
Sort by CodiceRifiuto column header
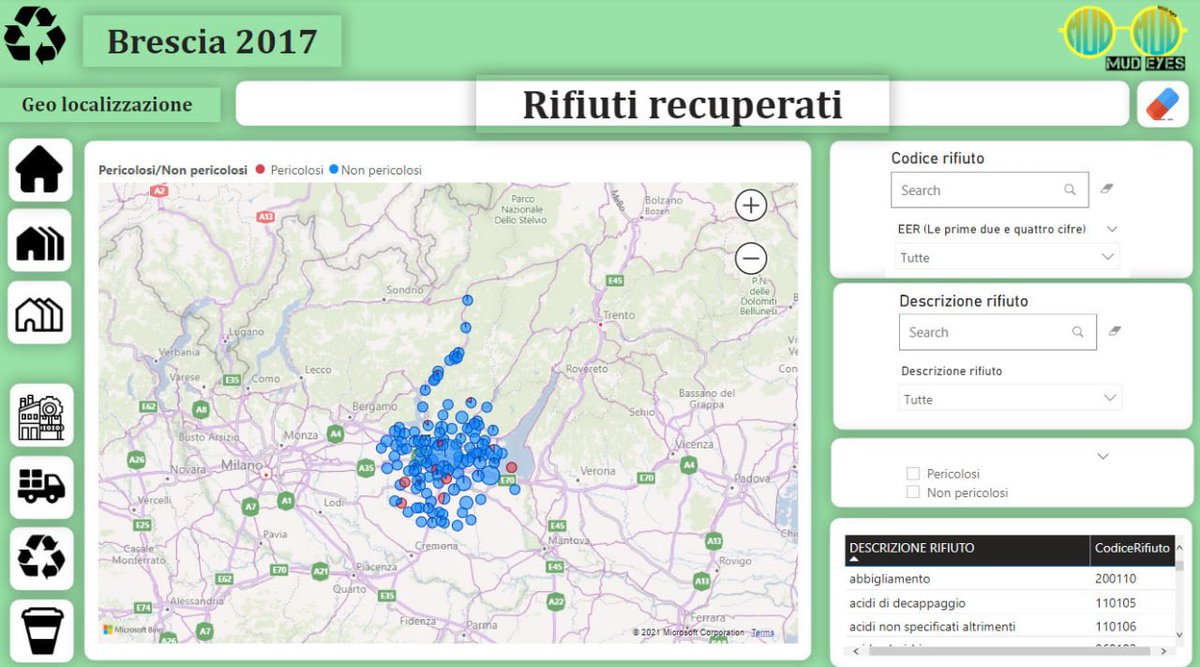tap(1132, 549)
